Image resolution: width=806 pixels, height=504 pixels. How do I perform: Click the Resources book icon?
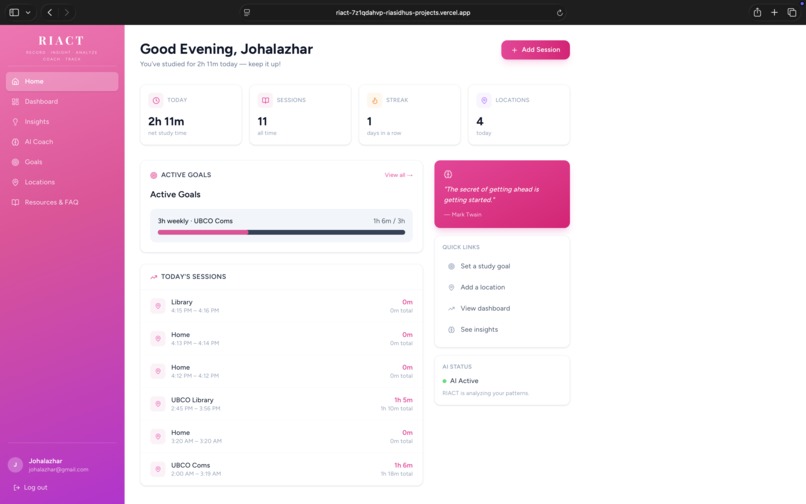[15, 202]
